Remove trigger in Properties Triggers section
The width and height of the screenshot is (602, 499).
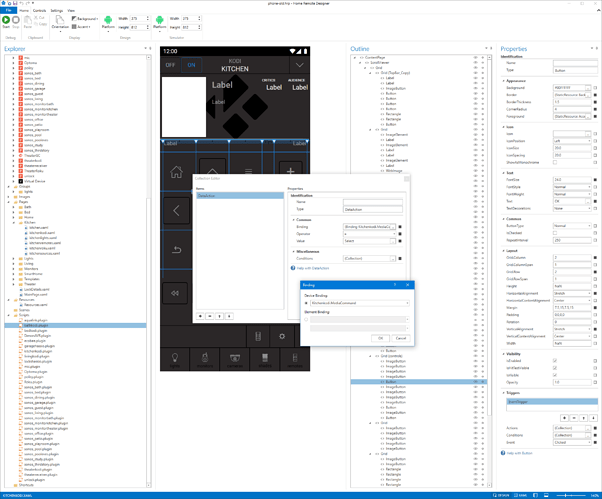pyautogui.click(x=574, y=418)
